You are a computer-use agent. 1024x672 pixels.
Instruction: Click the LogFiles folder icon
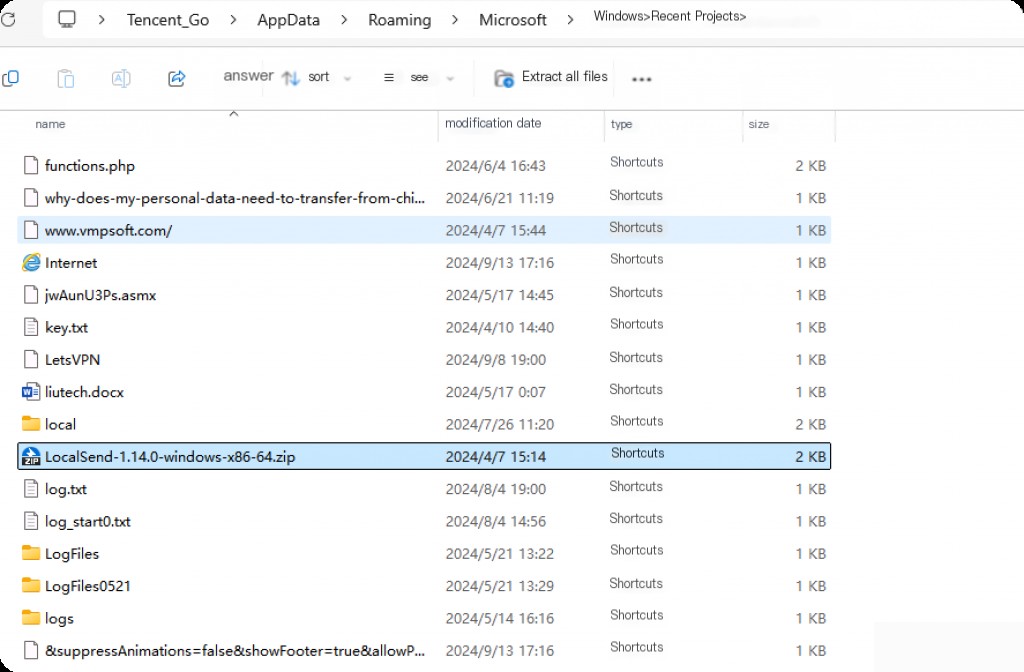pyautogui.click(x=31, y=553)
